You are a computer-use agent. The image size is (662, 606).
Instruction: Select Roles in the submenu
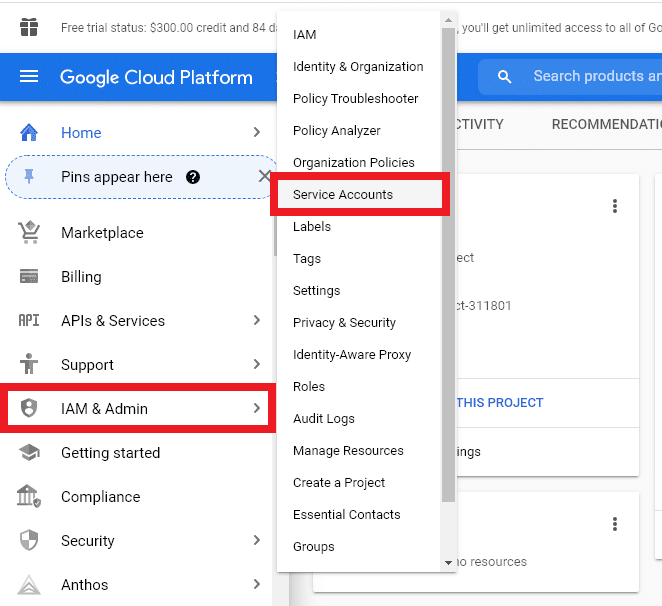coord(359,386)
